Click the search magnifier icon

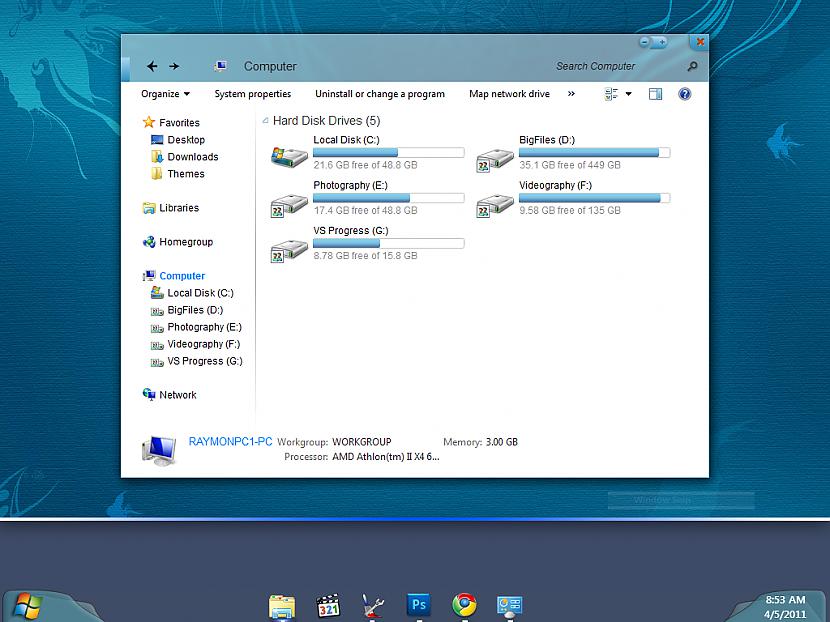point(692,66)
